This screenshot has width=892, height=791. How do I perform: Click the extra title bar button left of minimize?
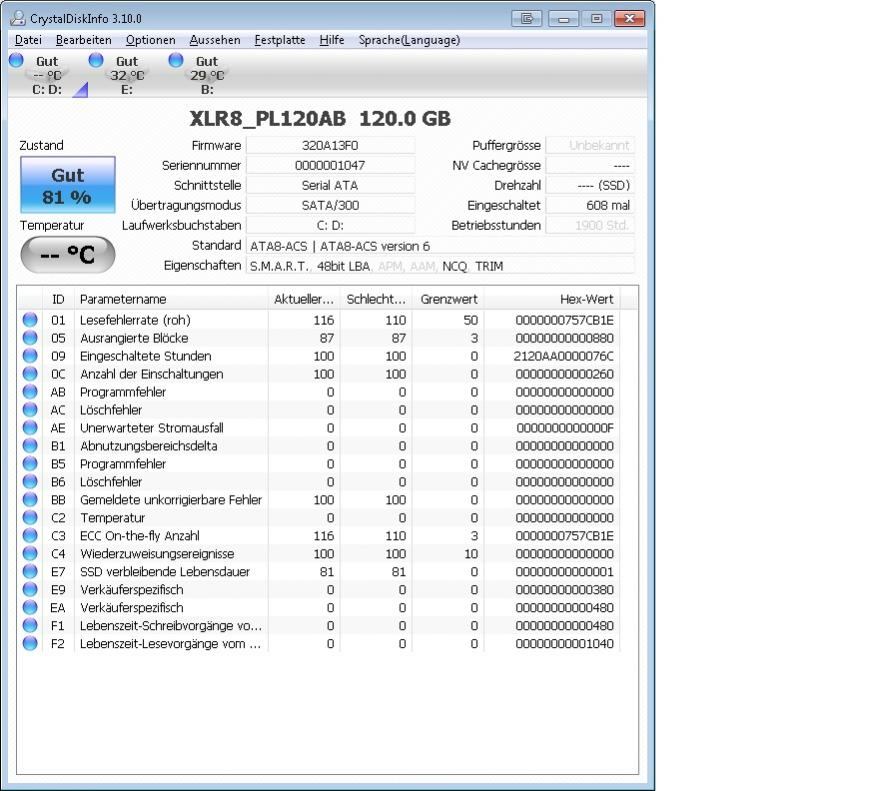527,18
